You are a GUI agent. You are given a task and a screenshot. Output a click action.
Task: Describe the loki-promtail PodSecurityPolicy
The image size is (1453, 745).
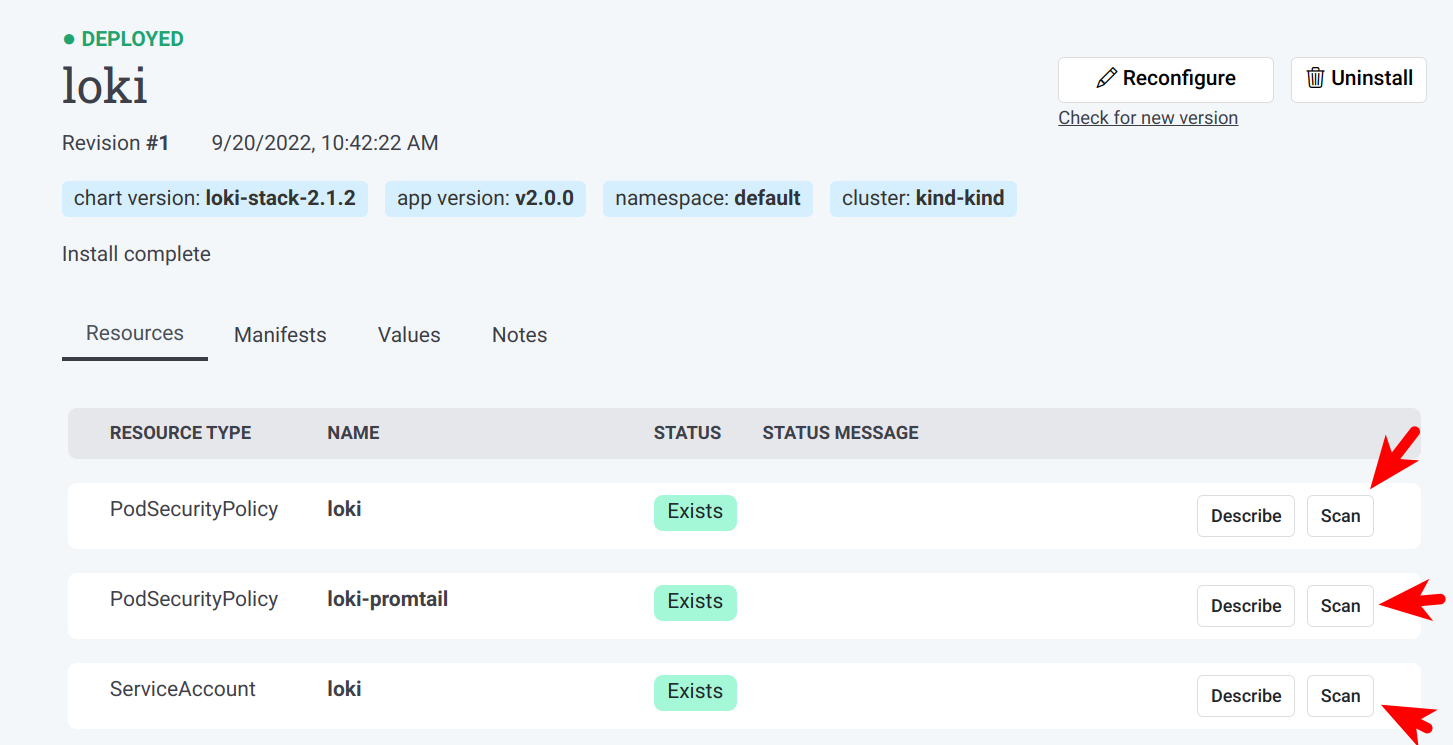click(x=1245, y=606)
